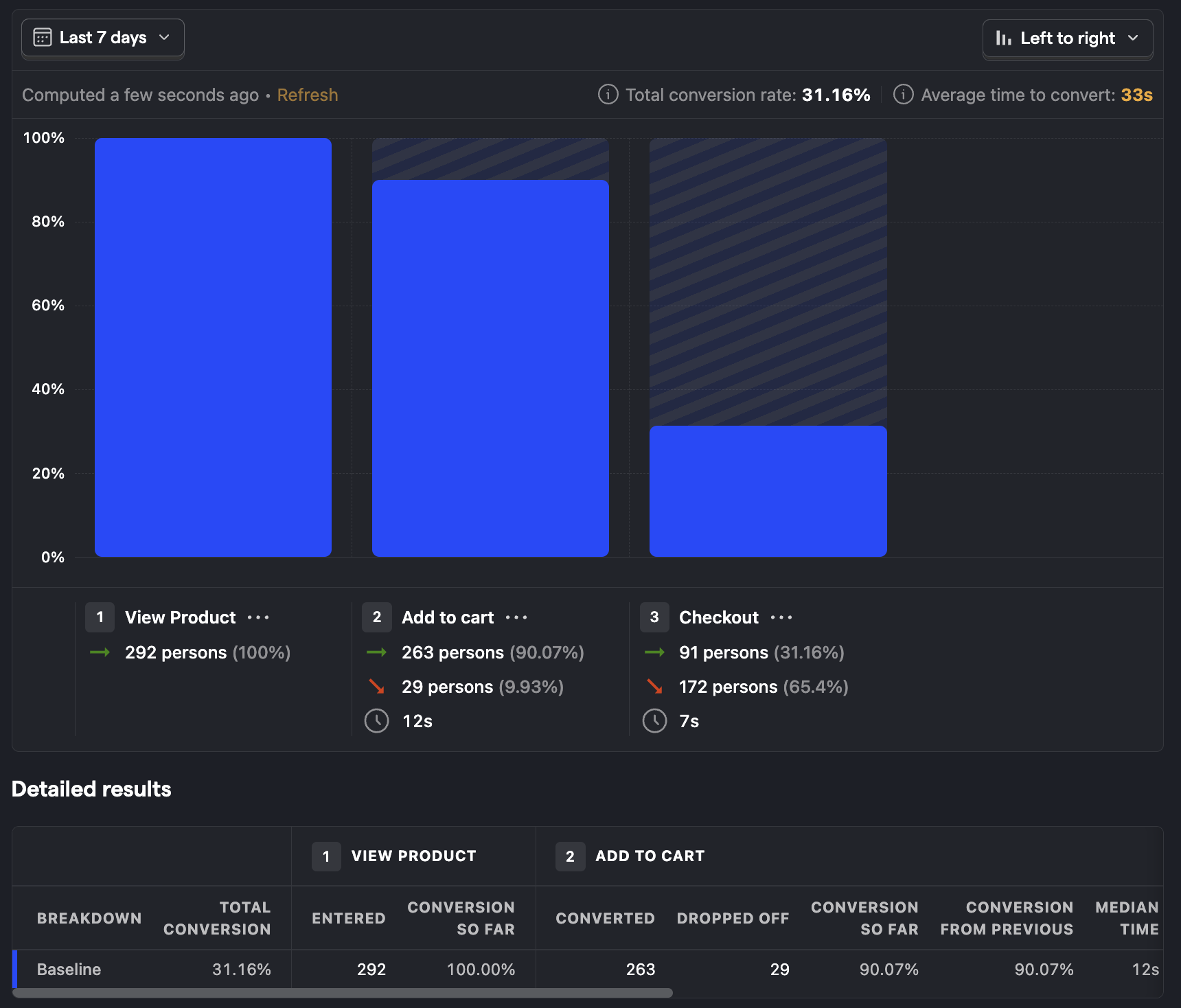Click the striped drop-off area above Checkout bar

[768, 282]
